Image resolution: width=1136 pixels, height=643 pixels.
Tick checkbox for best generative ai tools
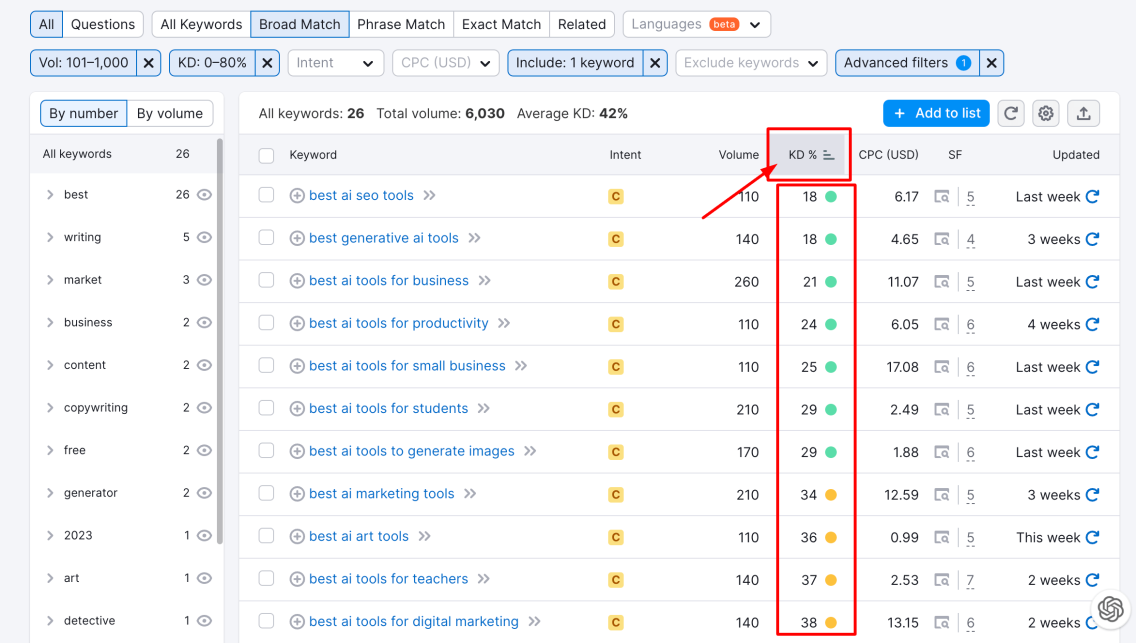(x=266, y=238)
